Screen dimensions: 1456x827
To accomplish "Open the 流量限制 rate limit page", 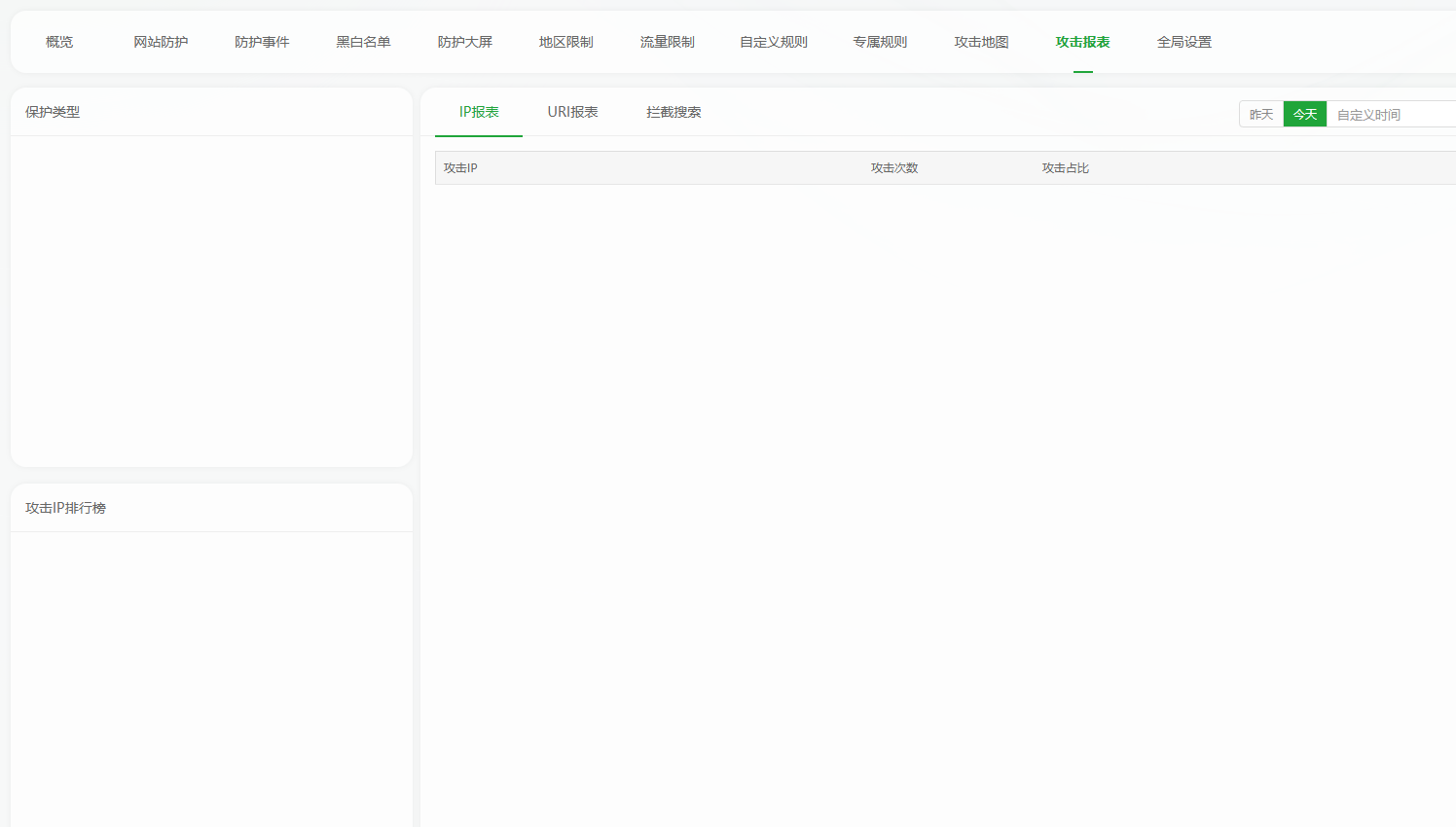I will tap(668, 42).
